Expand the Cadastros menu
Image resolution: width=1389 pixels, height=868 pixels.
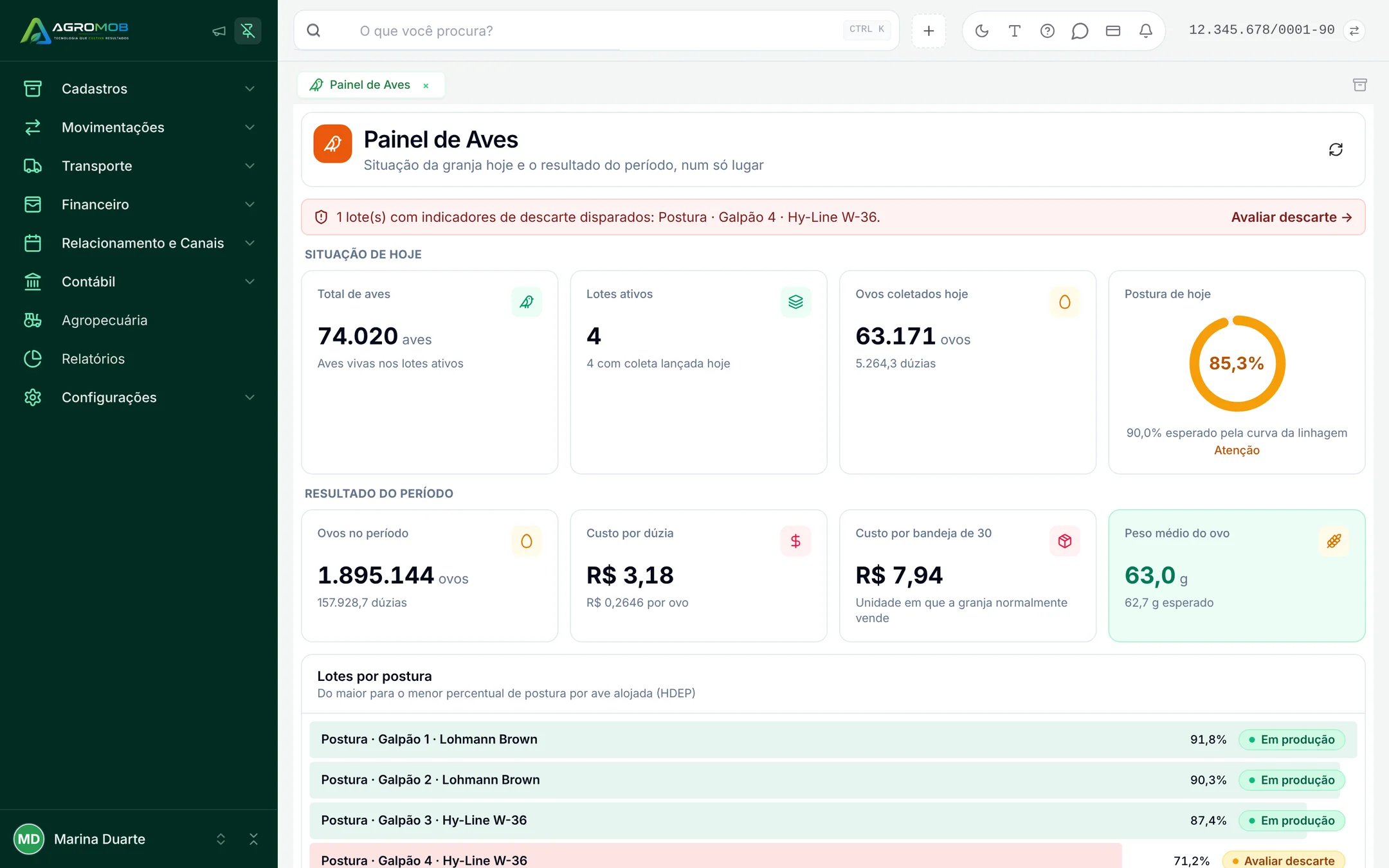139,89
